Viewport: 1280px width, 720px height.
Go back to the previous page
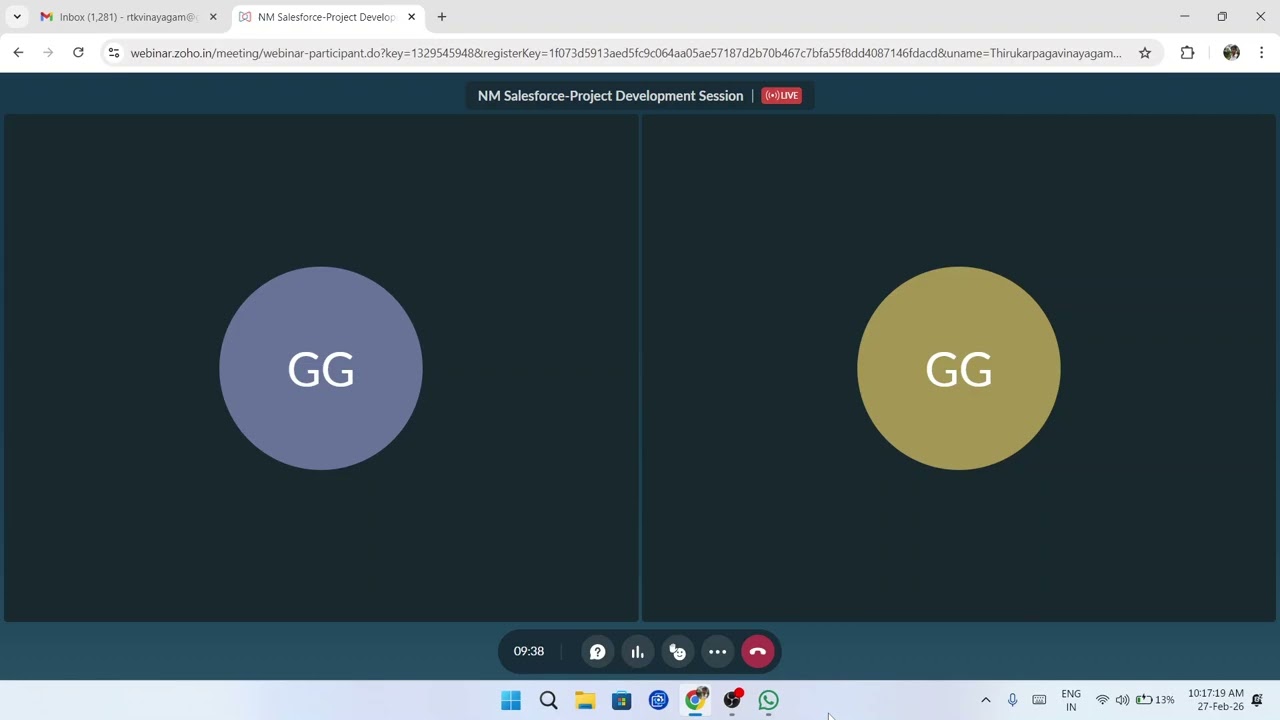click(x=18, y=53)
